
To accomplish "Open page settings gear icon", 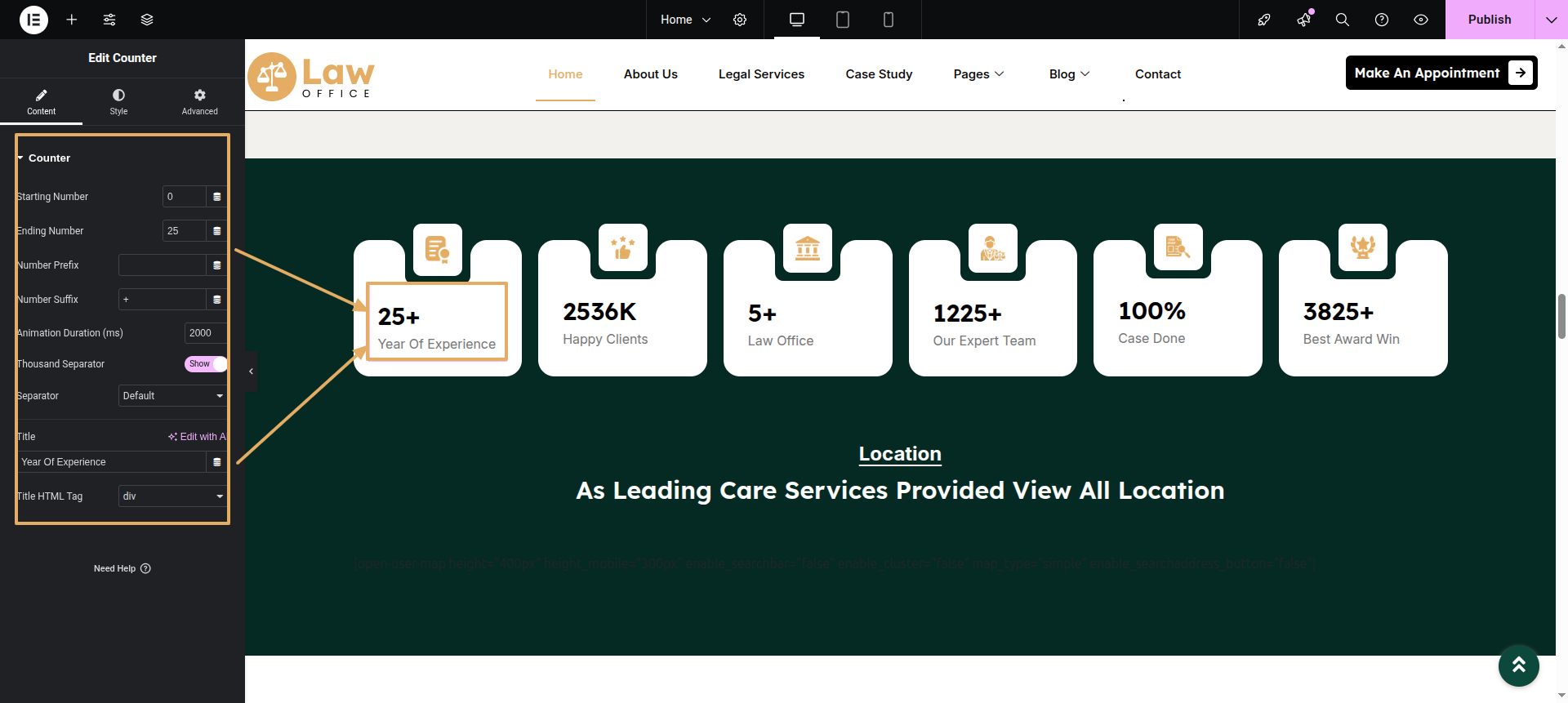I will (x=740, y=20).
